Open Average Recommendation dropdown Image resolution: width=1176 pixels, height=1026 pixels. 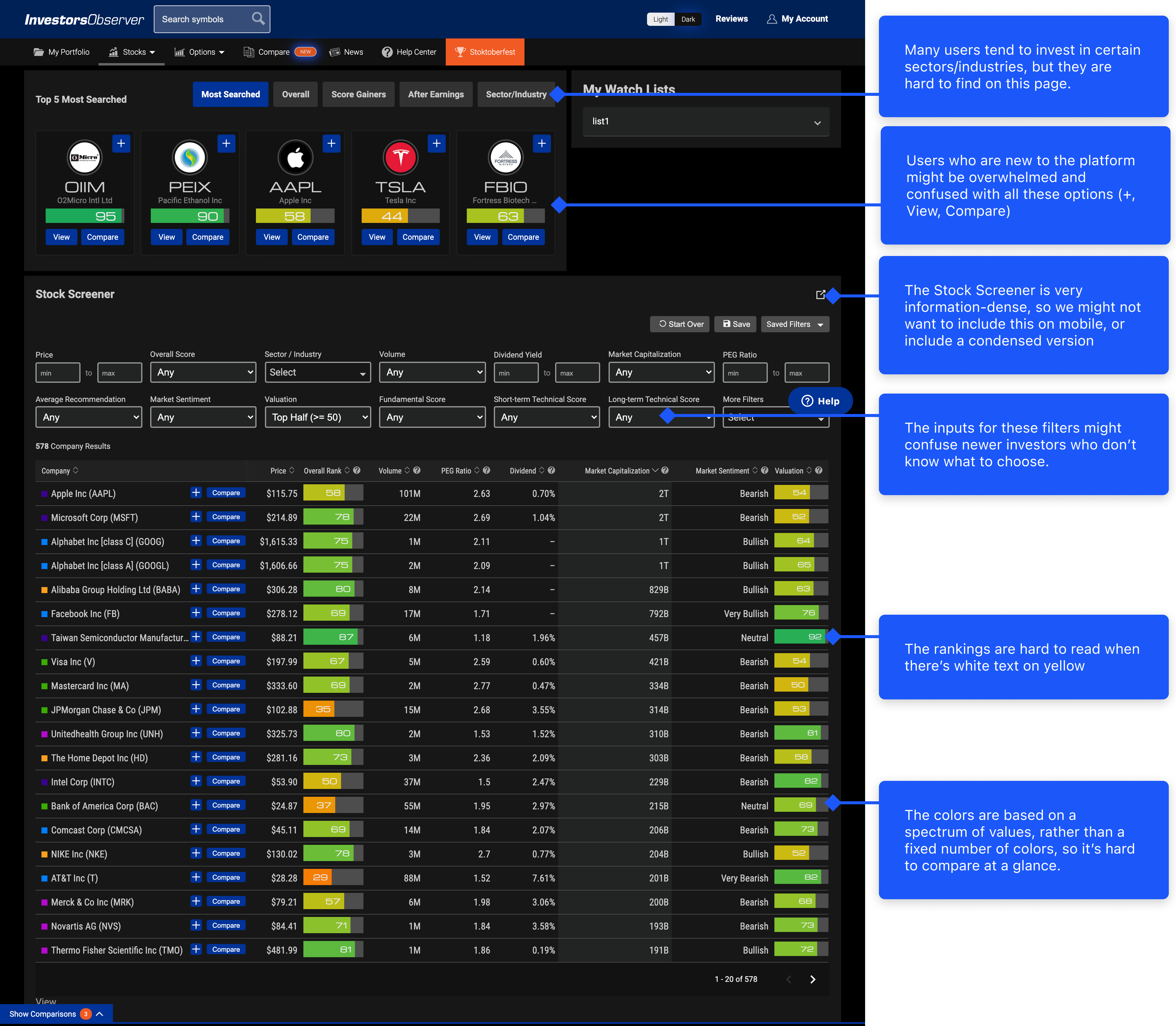89,417
